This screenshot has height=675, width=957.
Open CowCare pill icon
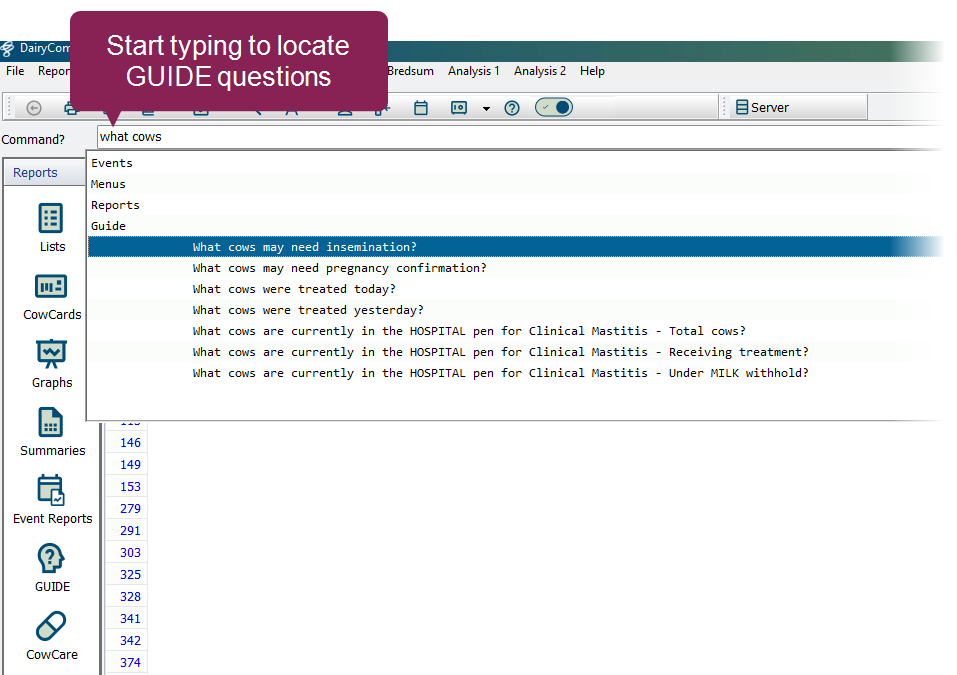click(51, 627)
